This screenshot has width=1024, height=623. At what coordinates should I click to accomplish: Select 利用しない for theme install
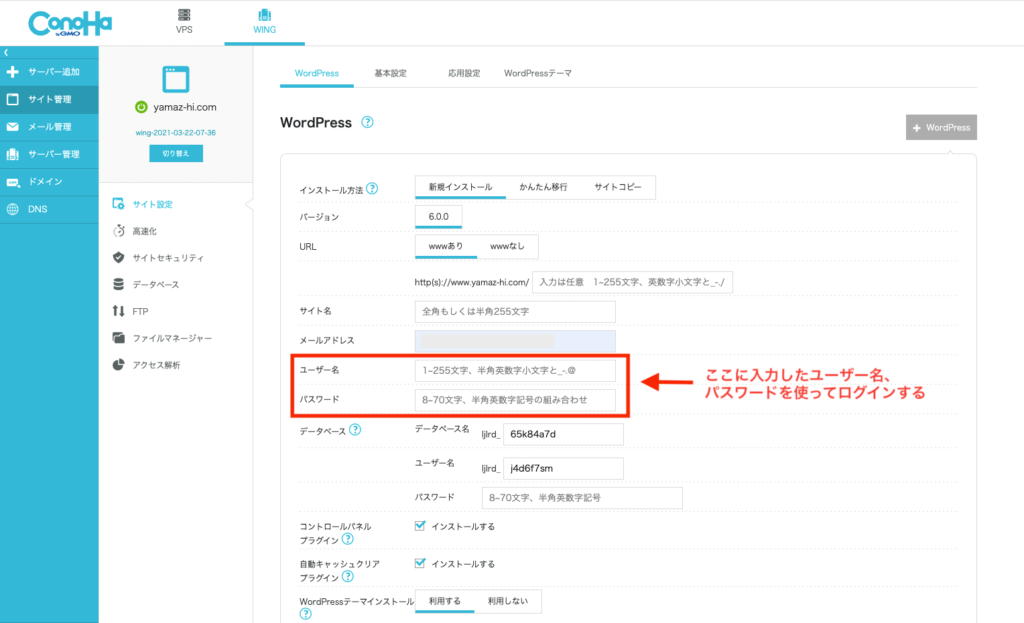(x=508, y=601)
